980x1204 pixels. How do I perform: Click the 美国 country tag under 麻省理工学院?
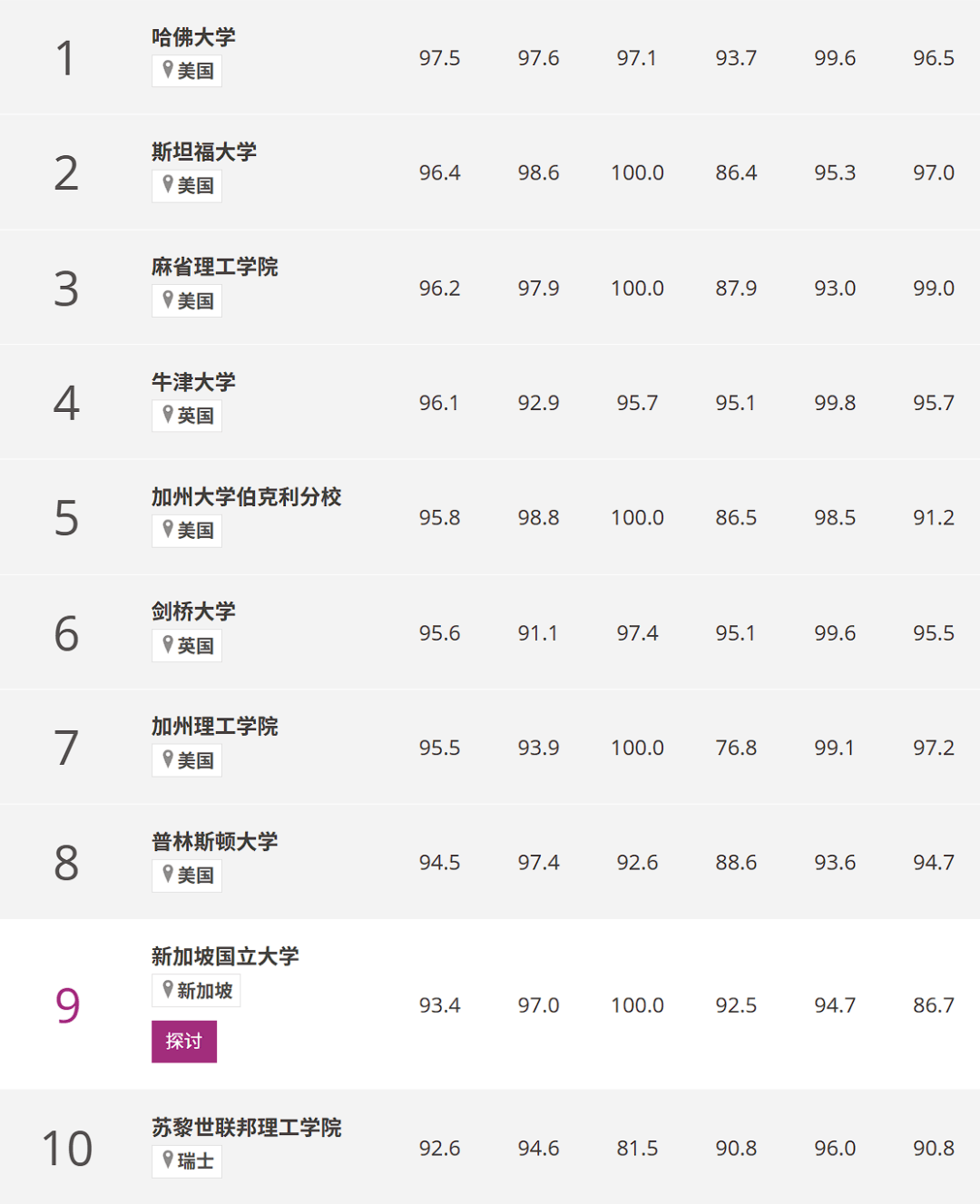click(195, 301)
